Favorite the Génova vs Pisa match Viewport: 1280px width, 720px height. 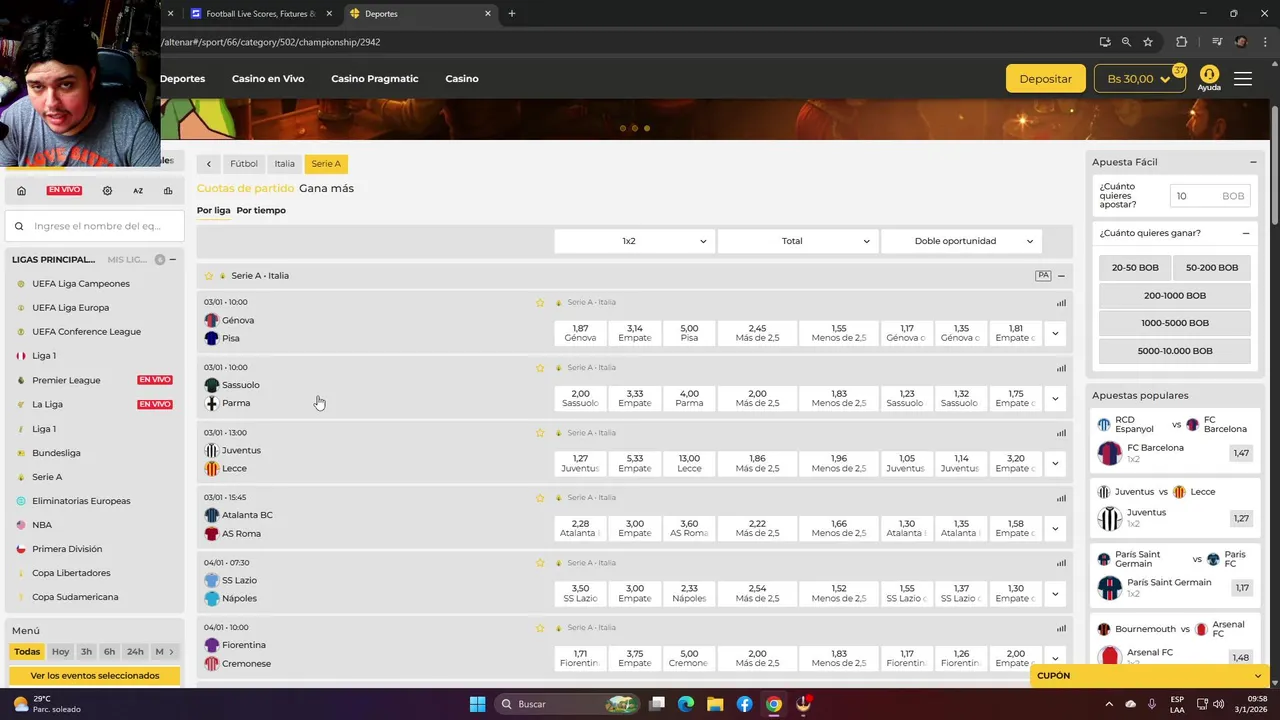pos(540,302)
